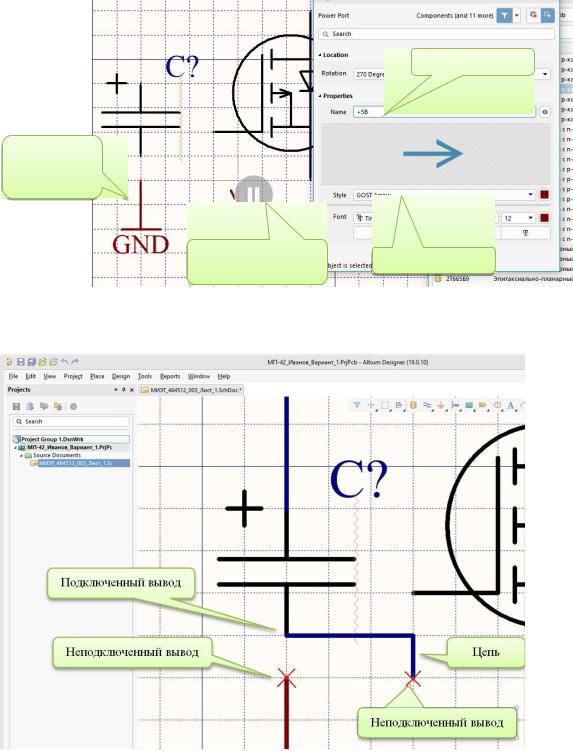
Task: Click the Search field in Projects panel
Action: coord(71,421)
